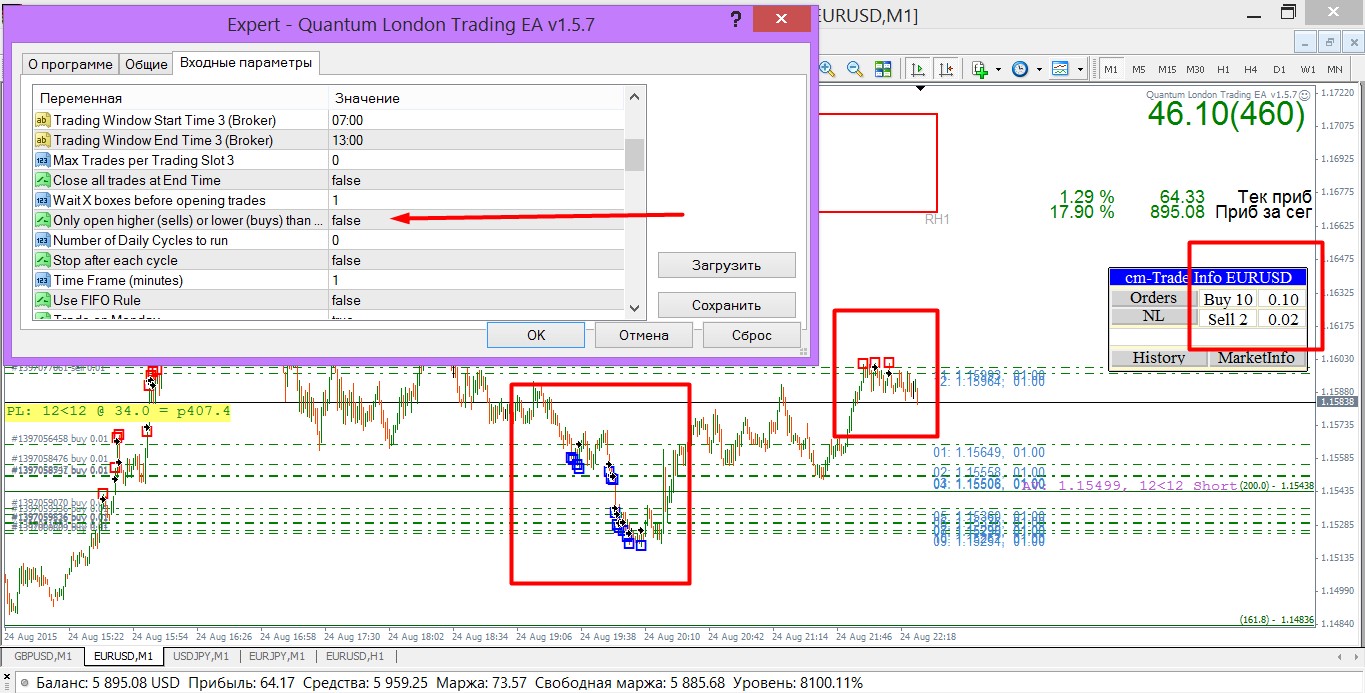Click the clock Periods icon
The height and width of the screenshot is (693, 1365).
click(1020, 69)
